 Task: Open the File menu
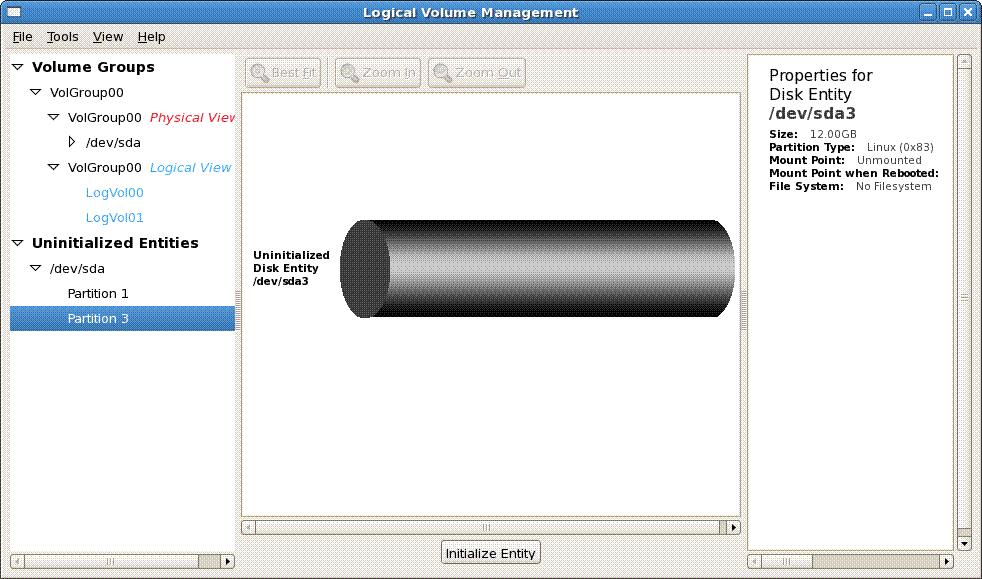click(22, 37)
